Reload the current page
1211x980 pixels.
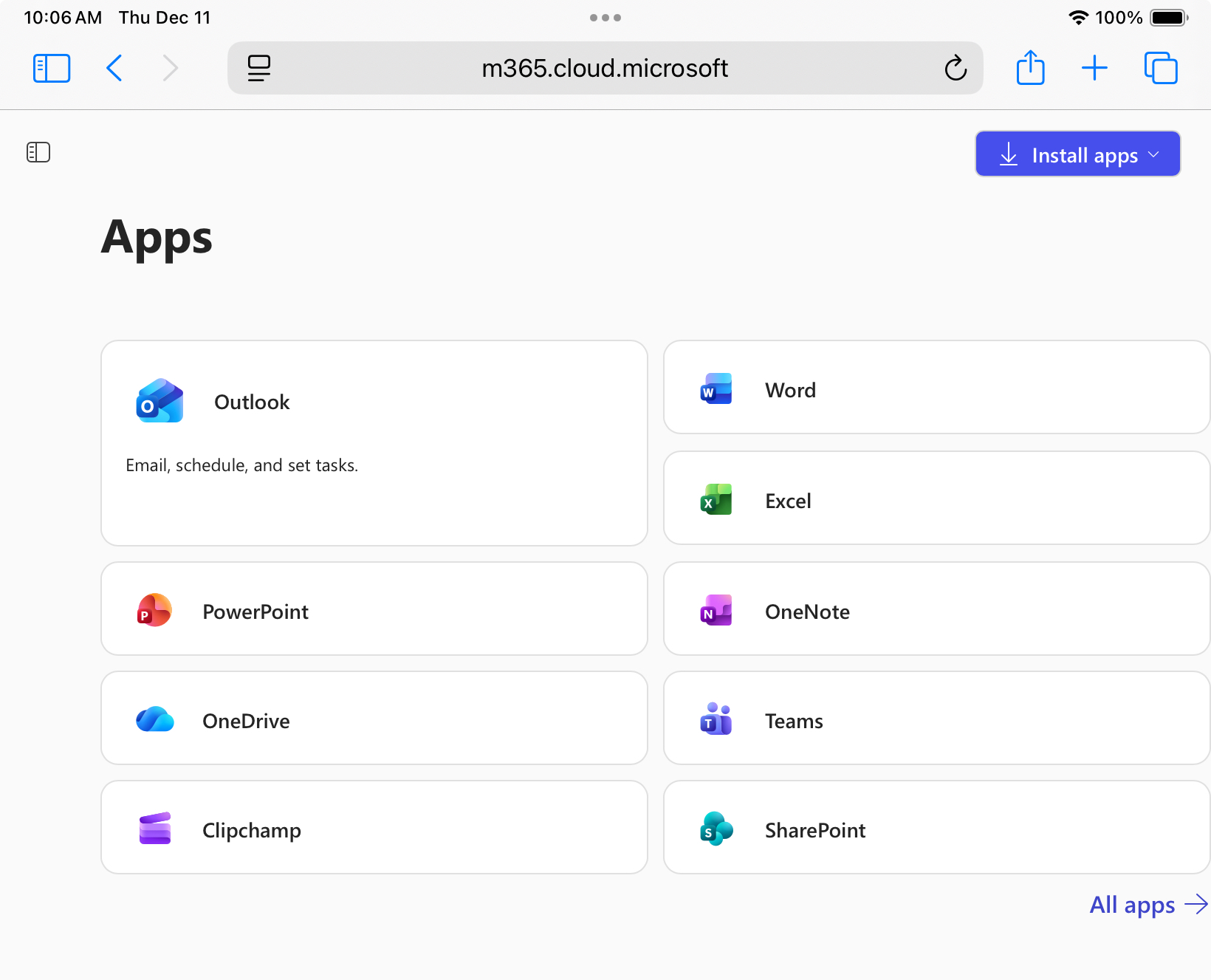956,68
